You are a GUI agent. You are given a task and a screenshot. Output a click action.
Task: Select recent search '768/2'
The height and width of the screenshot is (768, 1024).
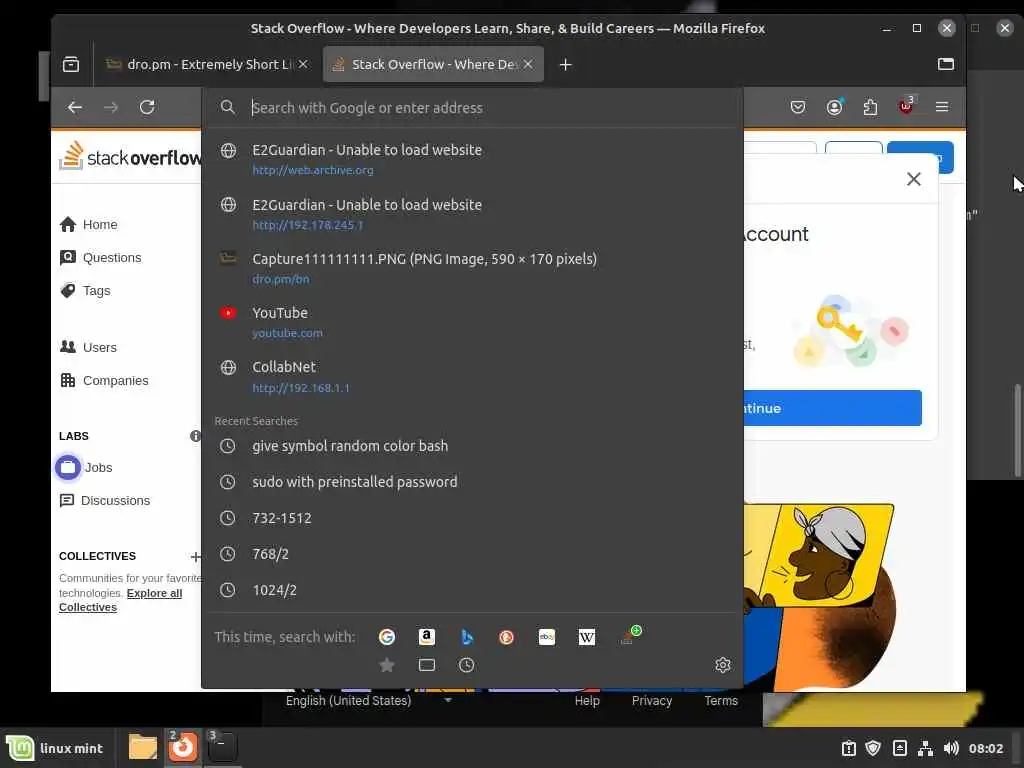point(472,554)
